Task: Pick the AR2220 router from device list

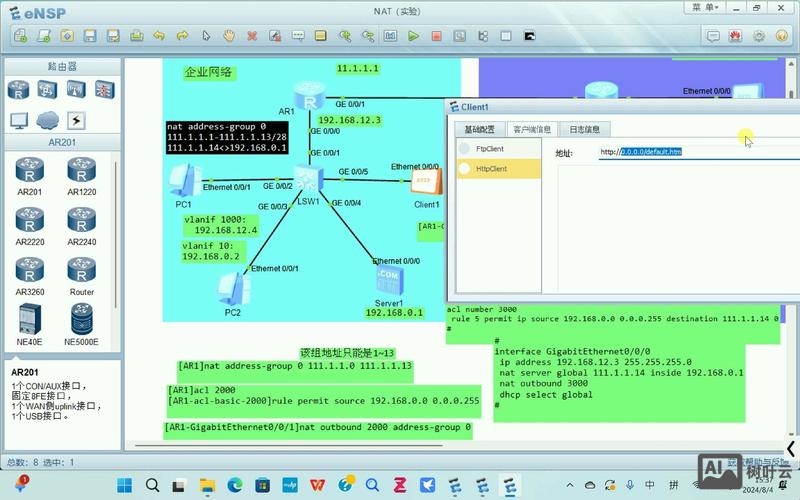Action: 30,224
